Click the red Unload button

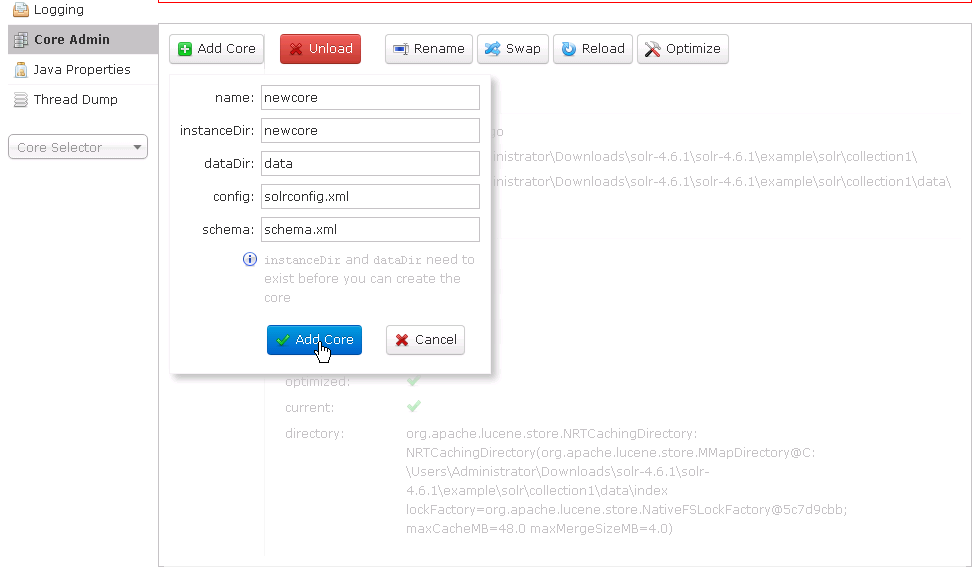320,49
